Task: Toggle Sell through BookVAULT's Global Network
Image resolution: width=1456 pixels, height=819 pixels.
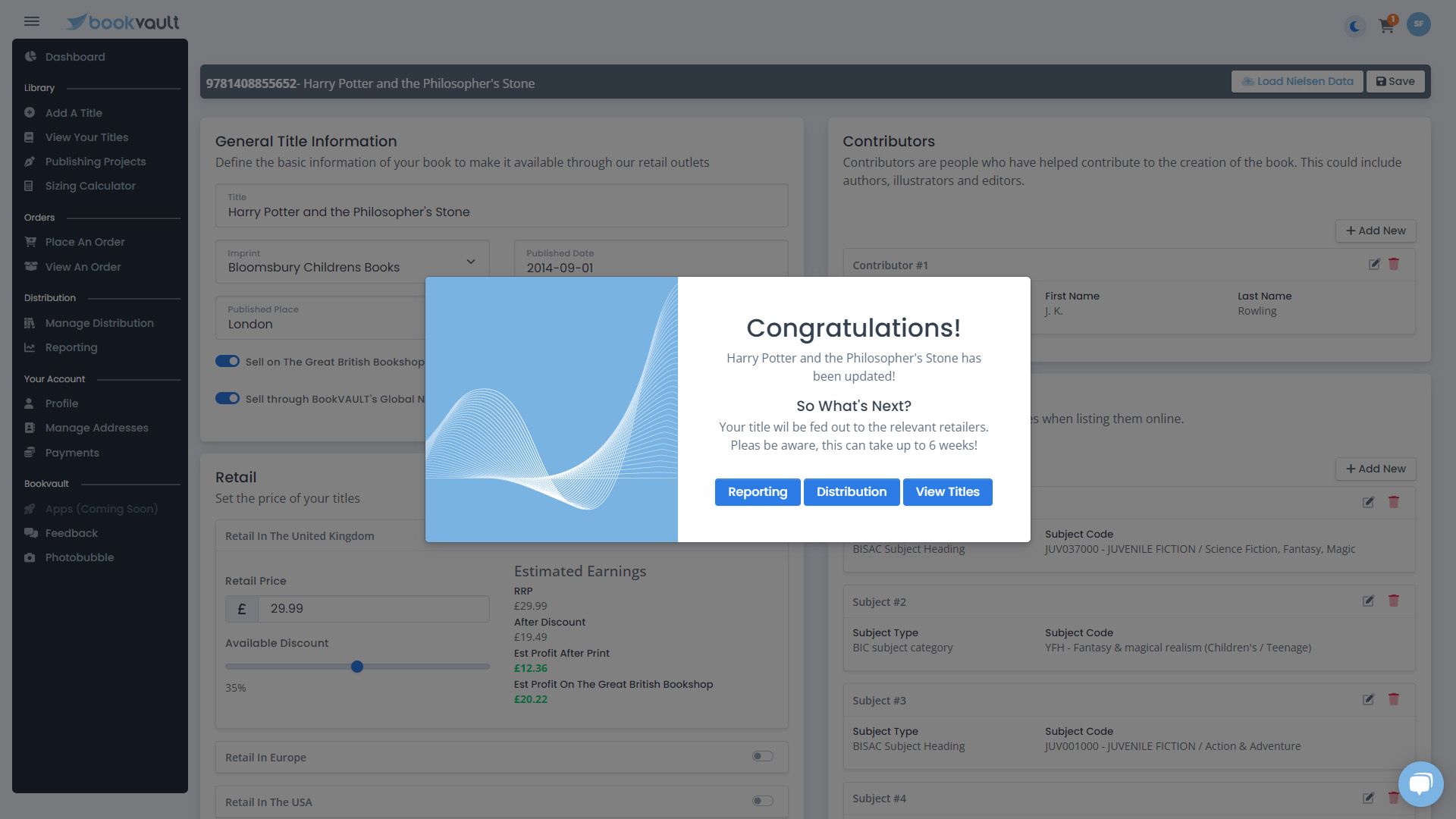Action: pyautogui.click(x=227, y=398)
